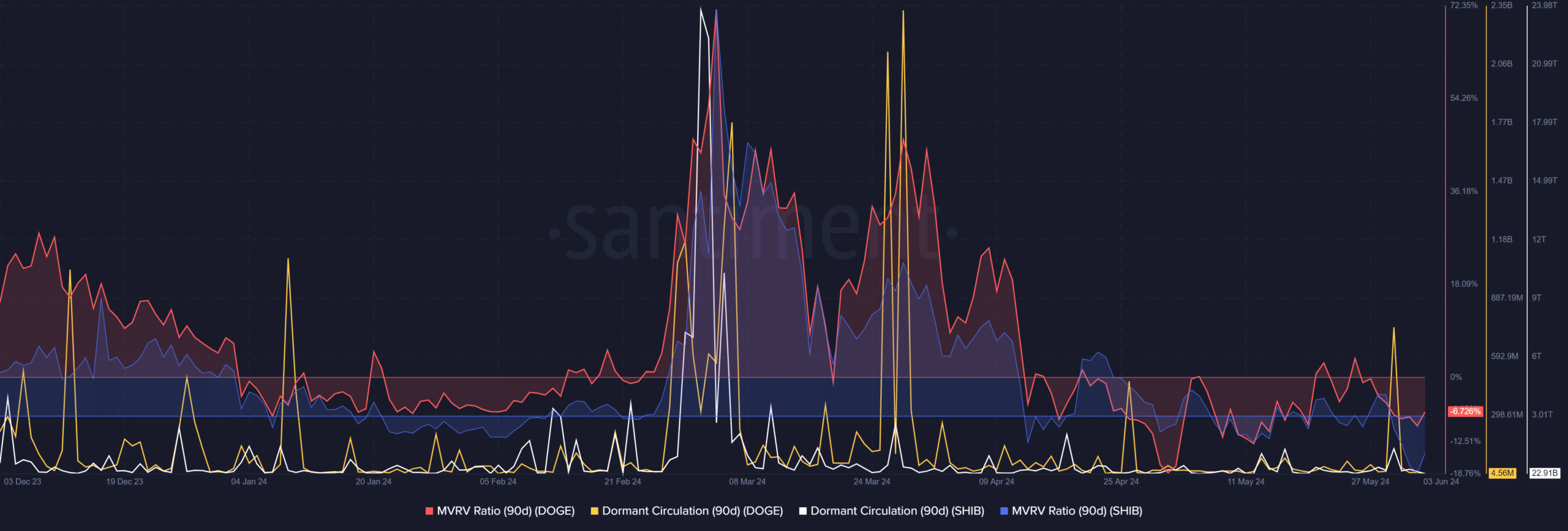Image resolution: width=1568 pixels, height=531 pixels.
Task: Click the 24 Mar 24 date label
Action: click(872, 481)
